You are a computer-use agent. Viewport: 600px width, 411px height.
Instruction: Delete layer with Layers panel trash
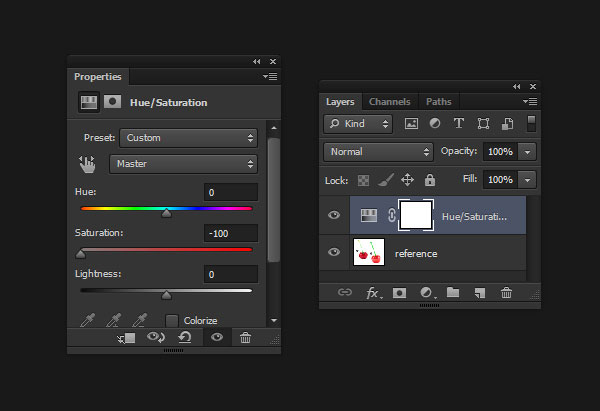506,293
